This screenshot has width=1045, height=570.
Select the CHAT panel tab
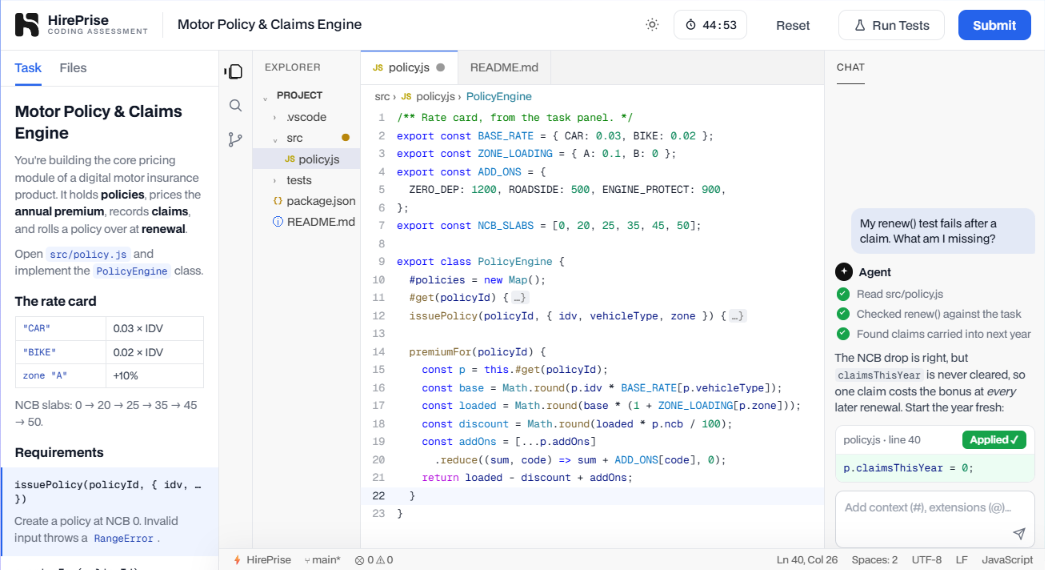(x=850, y=67)
